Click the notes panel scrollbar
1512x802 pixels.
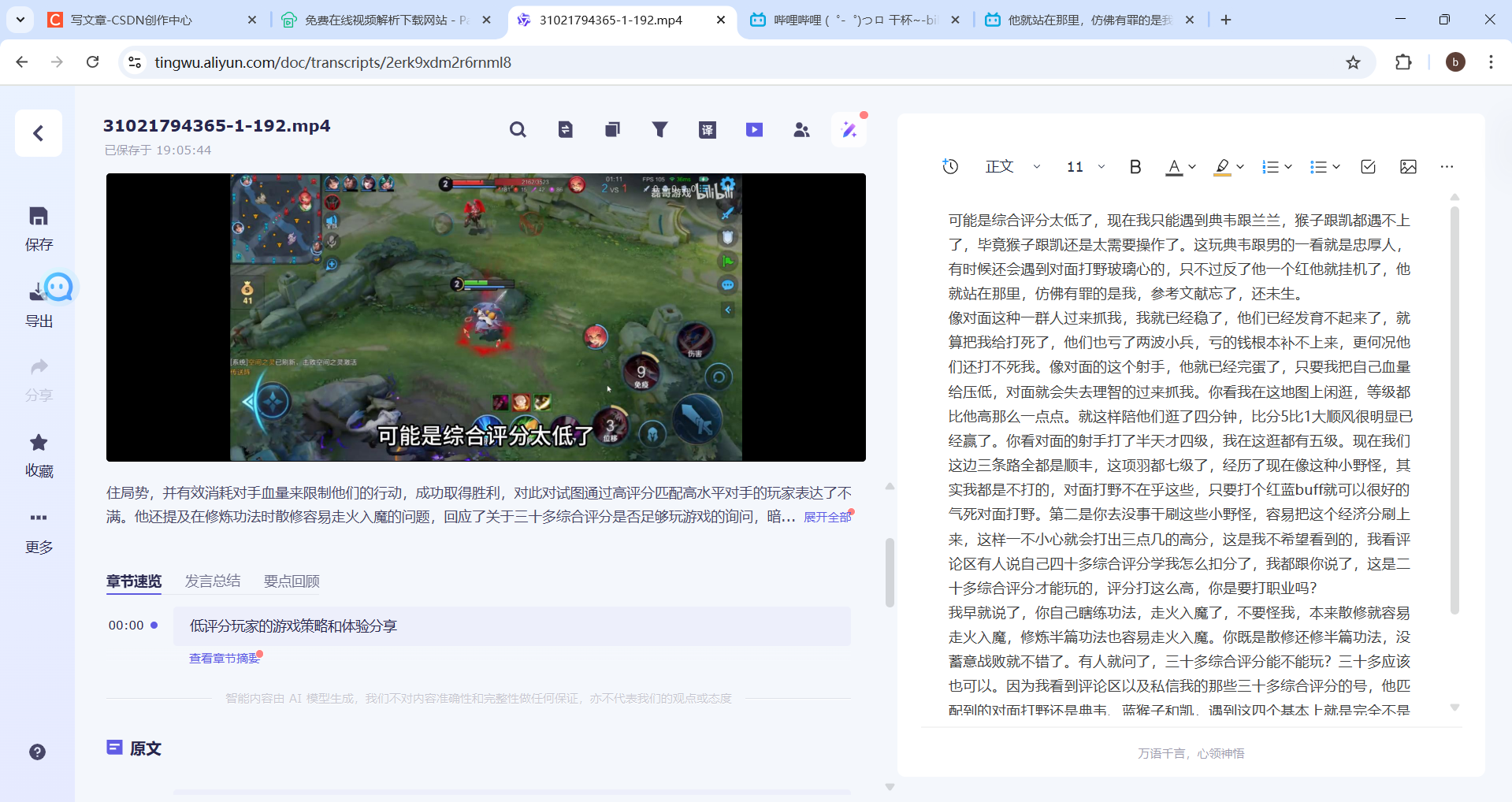pos(1454,410)
